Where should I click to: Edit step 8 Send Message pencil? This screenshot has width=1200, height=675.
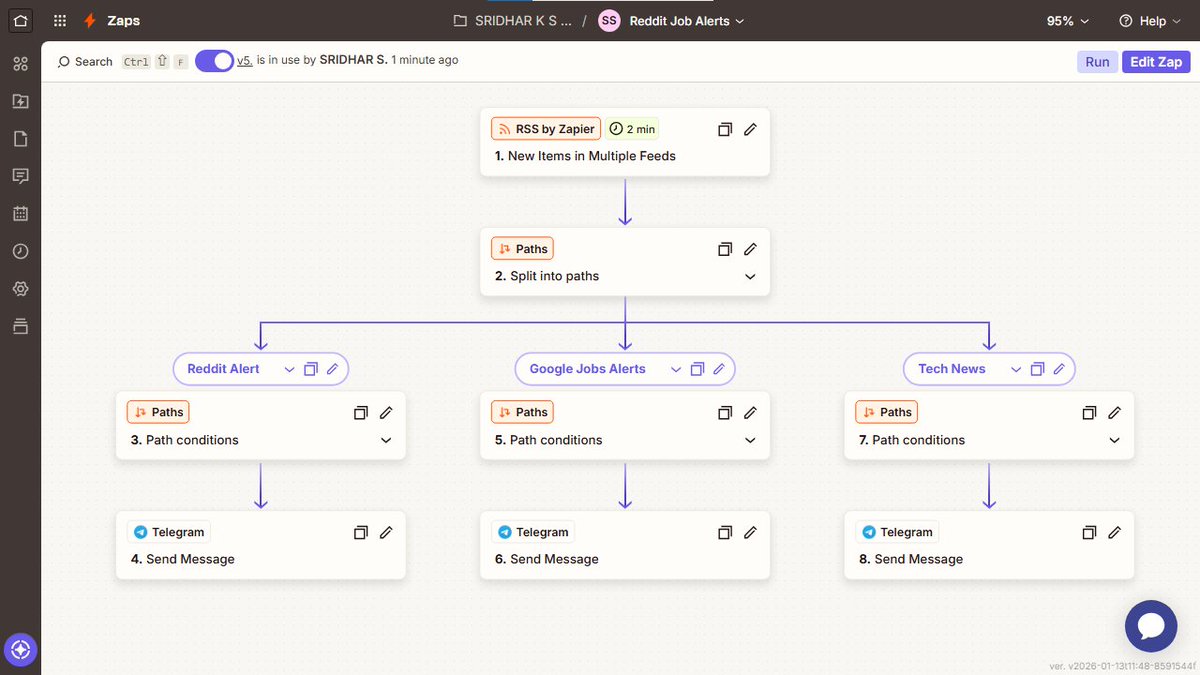coord(1114,533)
